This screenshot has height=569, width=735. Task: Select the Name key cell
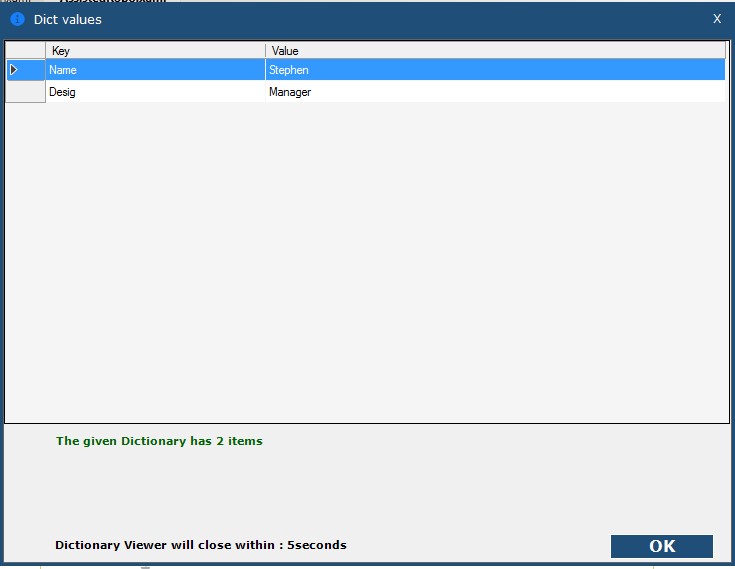(x=155, y=70)
